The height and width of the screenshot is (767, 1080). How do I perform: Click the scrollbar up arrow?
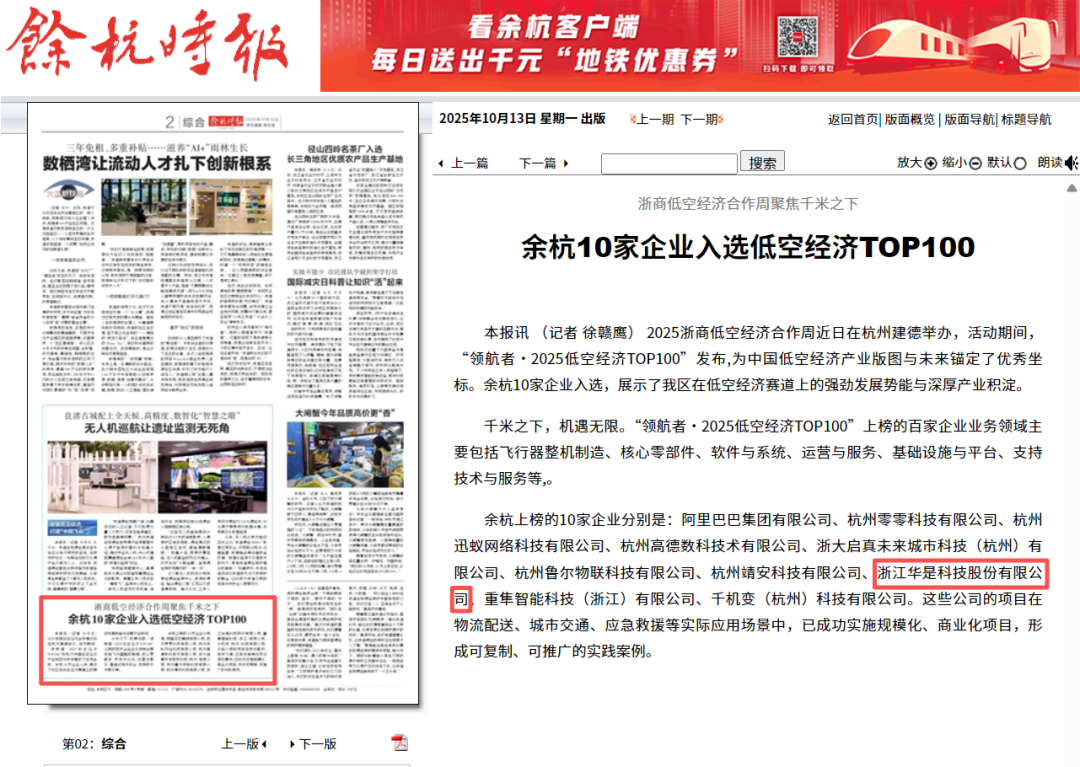[1072, 188]
